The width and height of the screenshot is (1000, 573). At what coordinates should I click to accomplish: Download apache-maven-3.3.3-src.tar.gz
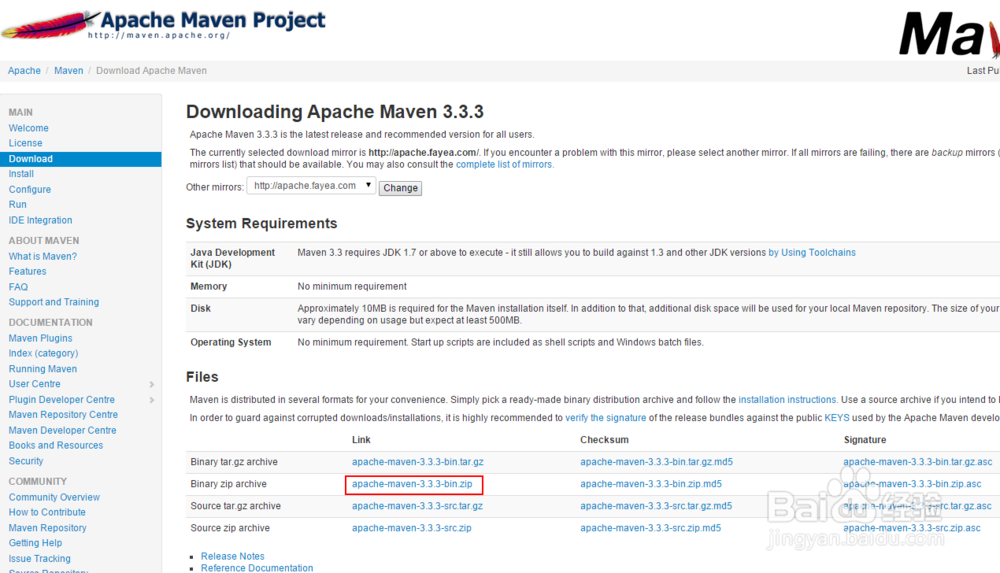click(x=417, y=506)
